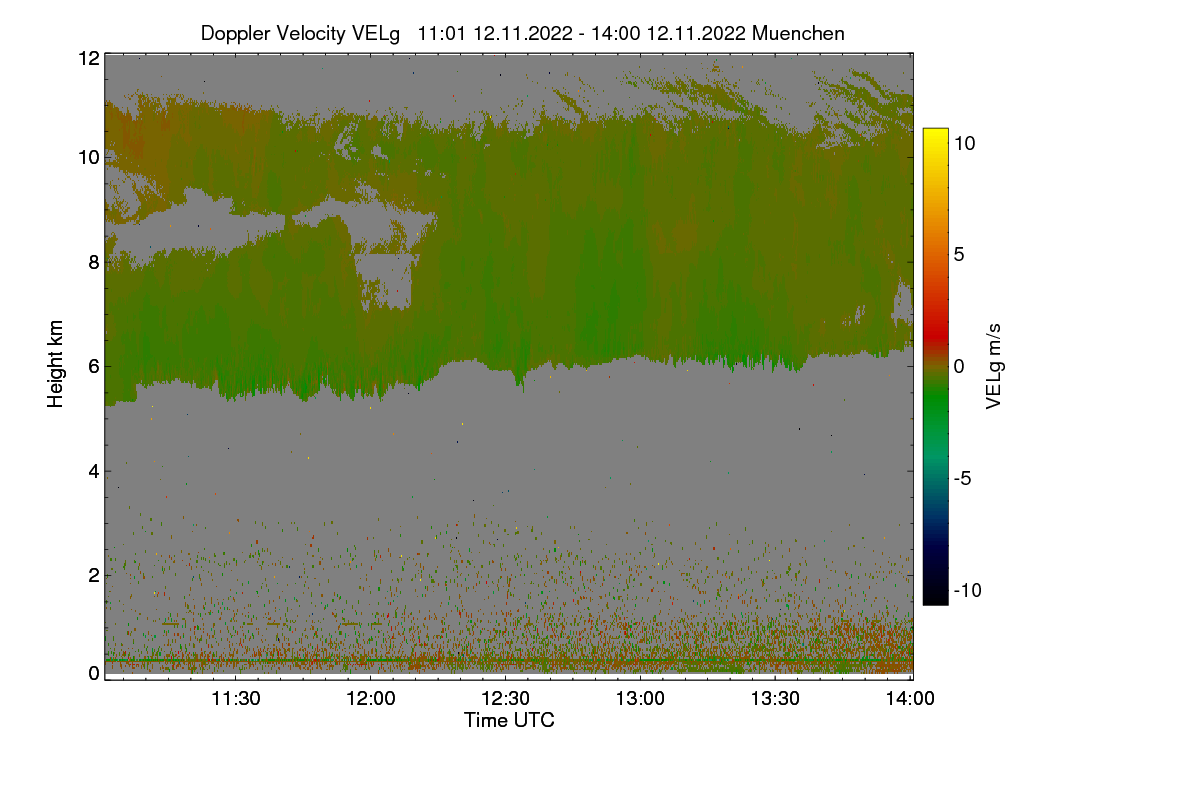Select the date range text '11:01 12.11.2022 - 14:00 12.11.2022'
Screen dimensions: 1200x800
pyautogui.click(x=582, y=33)
